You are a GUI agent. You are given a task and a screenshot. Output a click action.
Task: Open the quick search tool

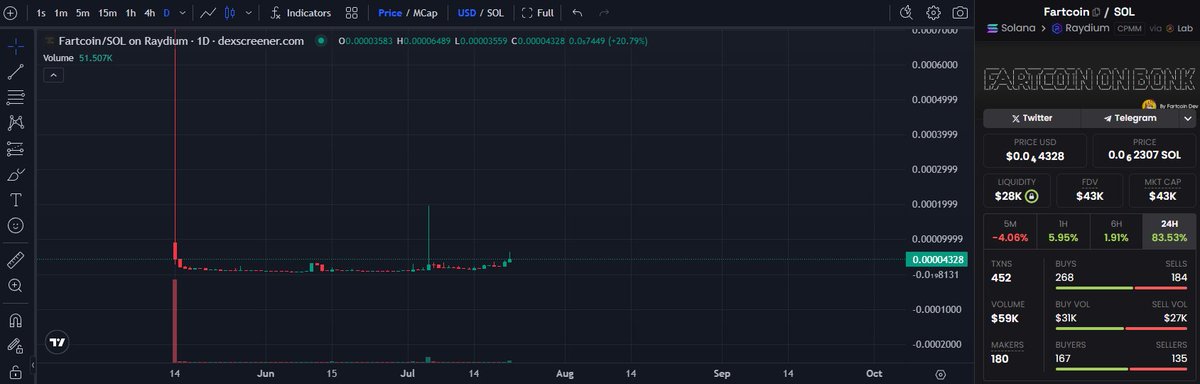tap(906, 13)
